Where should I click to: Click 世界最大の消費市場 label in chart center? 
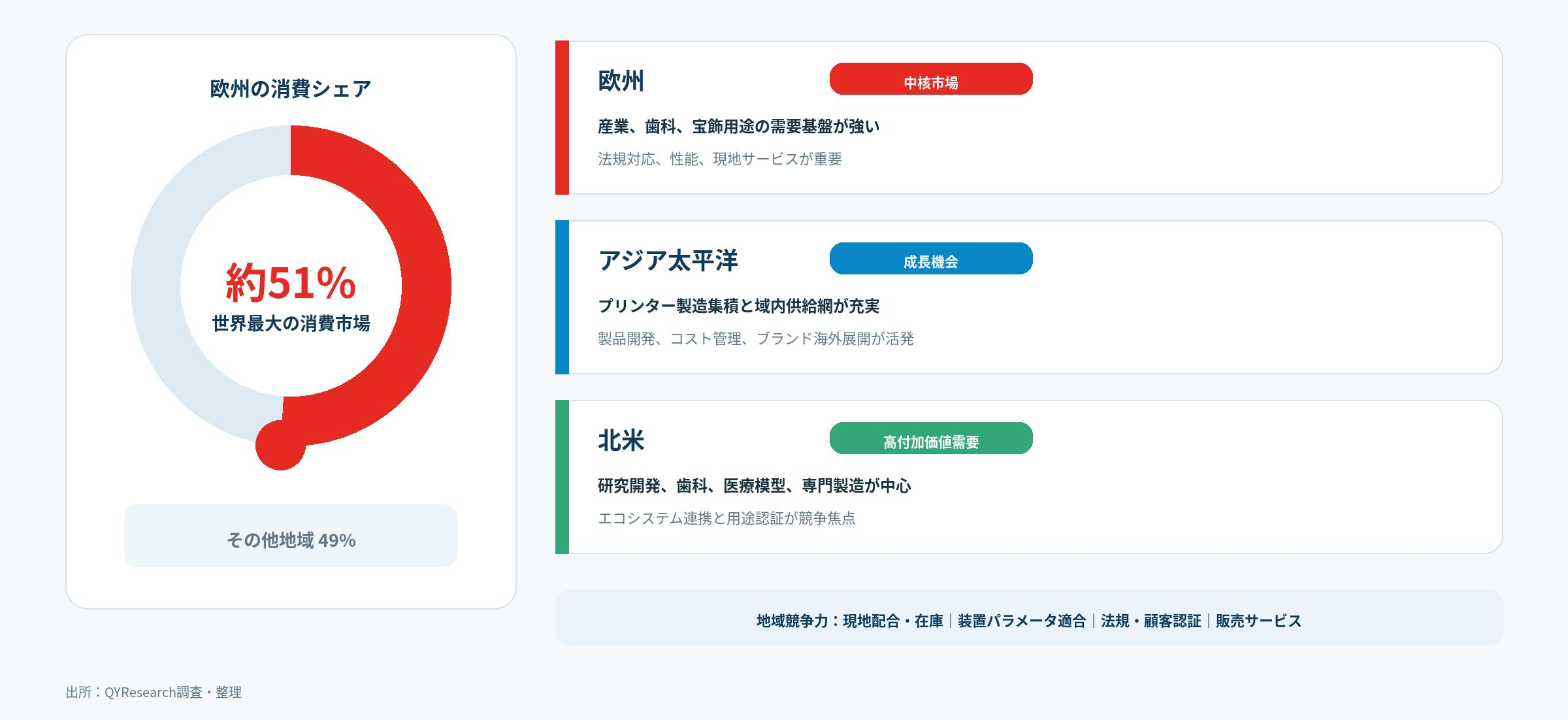coord(291,323)
